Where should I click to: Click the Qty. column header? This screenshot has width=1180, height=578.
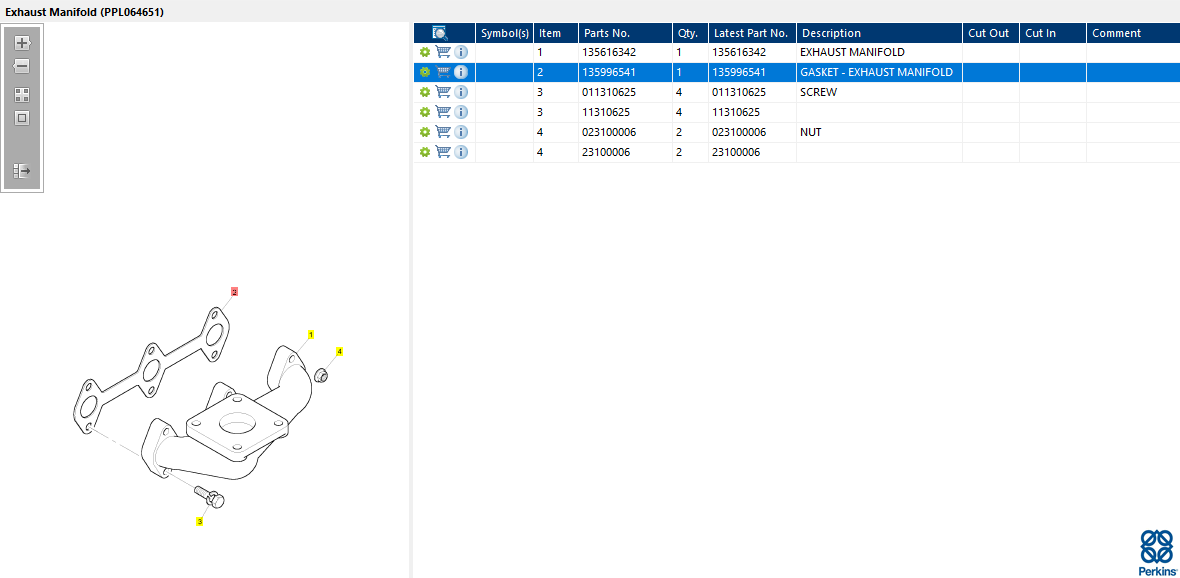690,33
